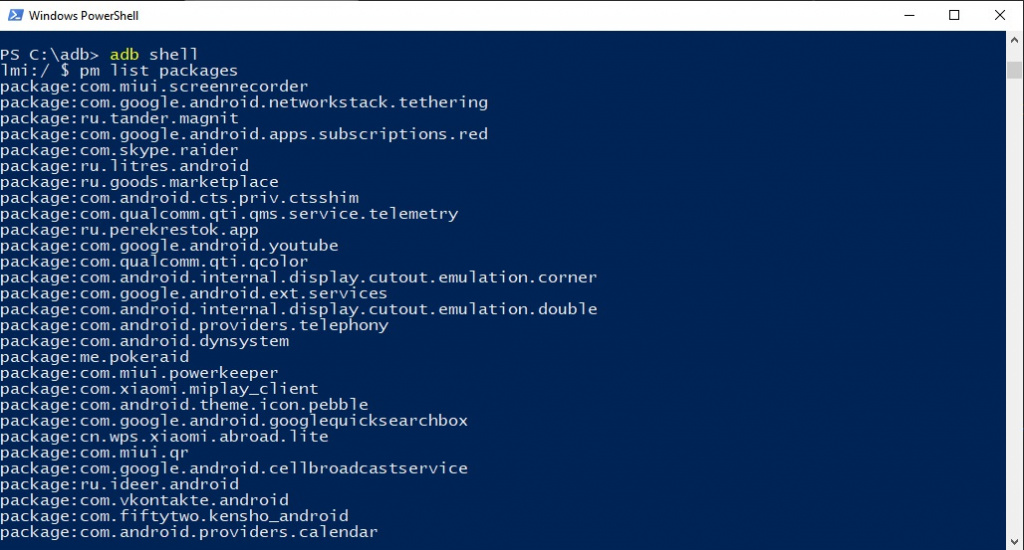Click the com.miui.screenrecorder package line
The image size is (1024, 550).
[x=154, y=86]
